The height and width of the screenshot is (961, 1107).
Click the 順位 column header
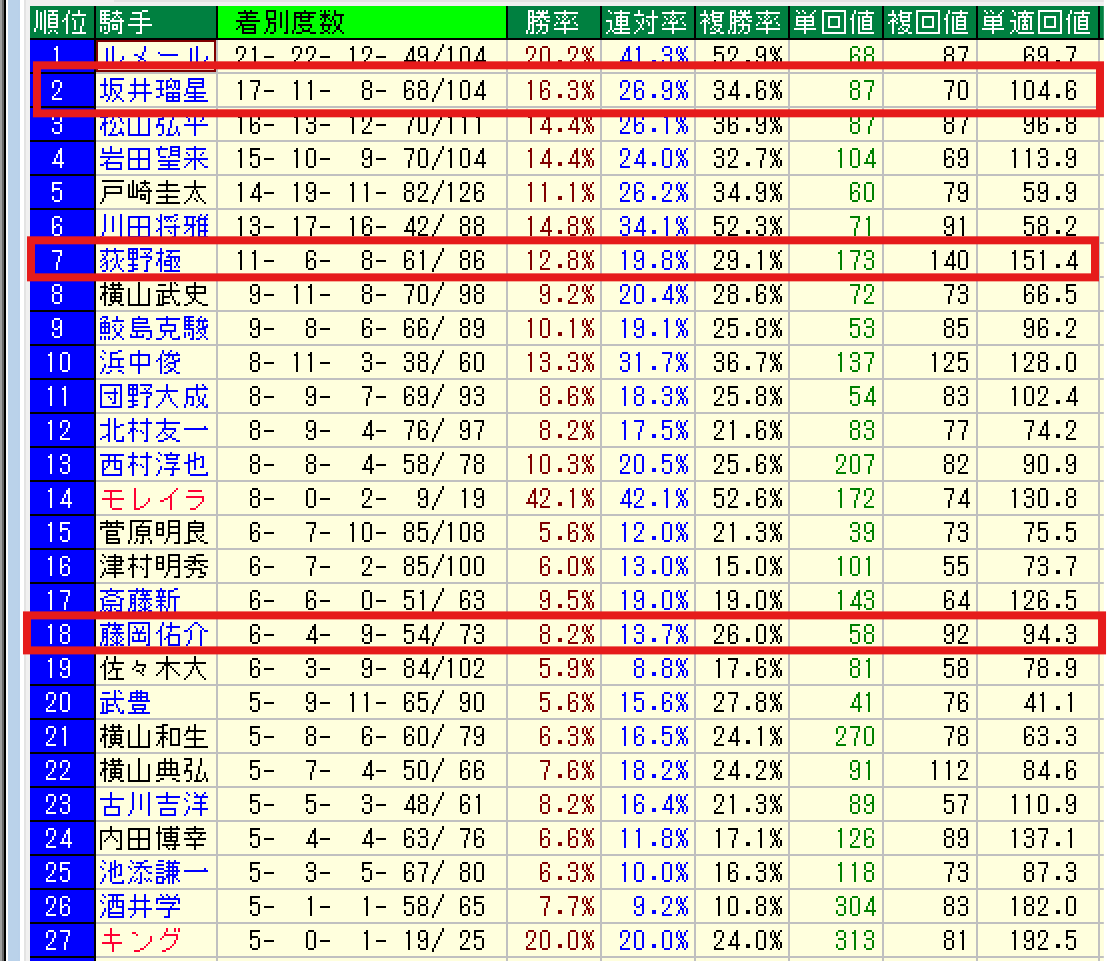pos(62,21)
